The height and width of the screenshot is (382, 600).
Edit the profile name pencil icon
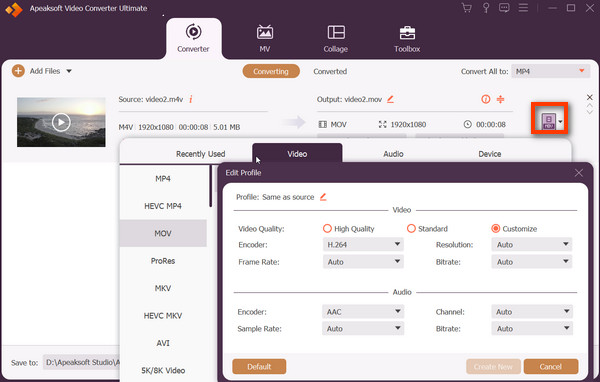(x=323, y=197)
